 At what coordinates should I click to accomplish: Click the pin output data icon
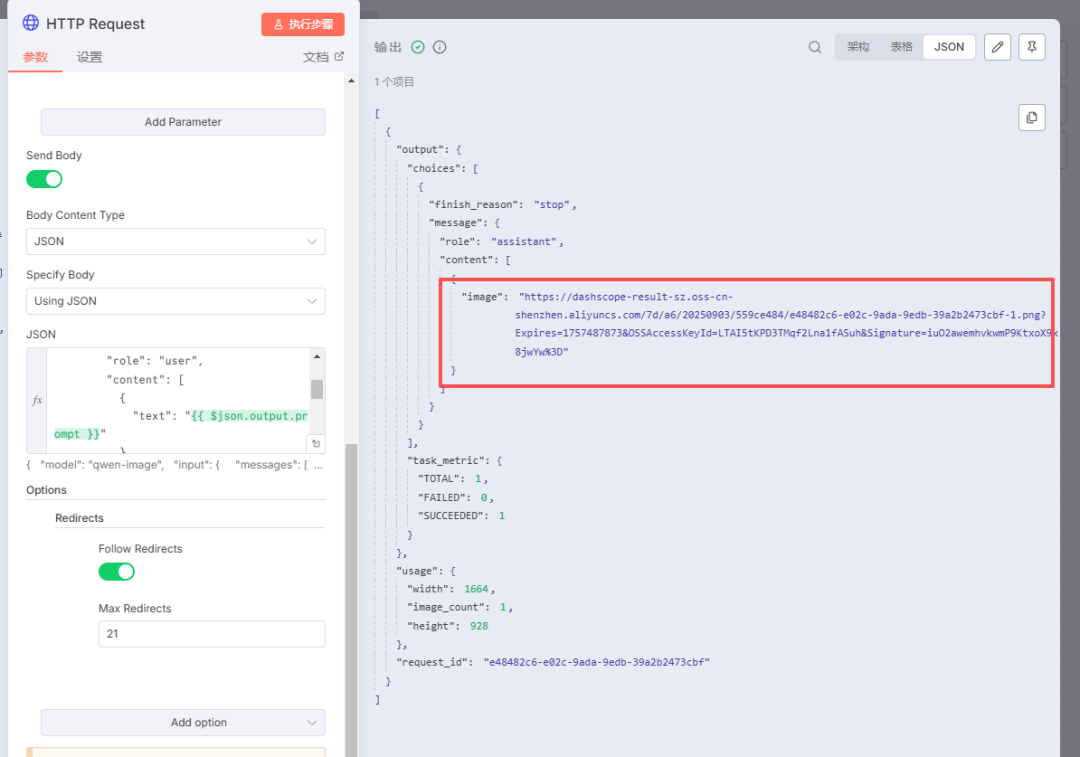(1032, 47)
